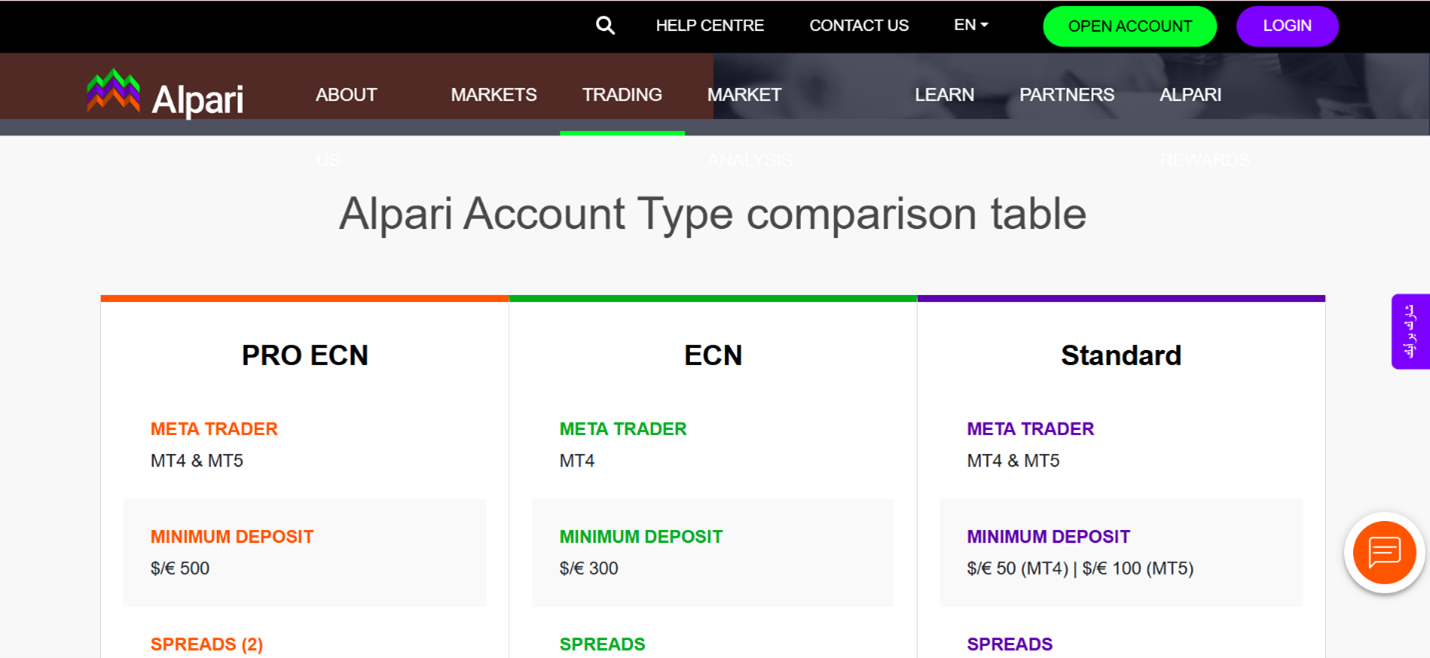Click the search magnifier icon
The height and width of the screenshot is (658, 1430).
tap(605, 26)
